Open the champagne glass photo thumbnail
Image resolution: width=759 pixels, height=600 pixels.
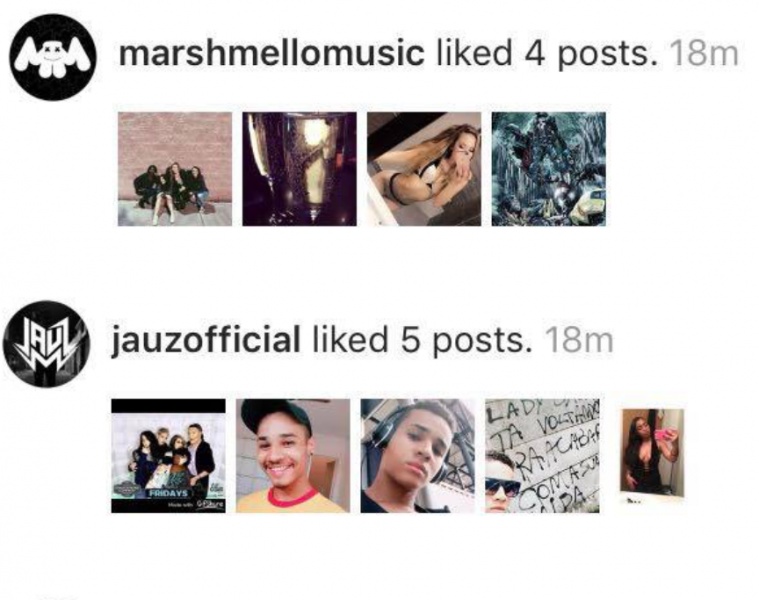[300, 169]
